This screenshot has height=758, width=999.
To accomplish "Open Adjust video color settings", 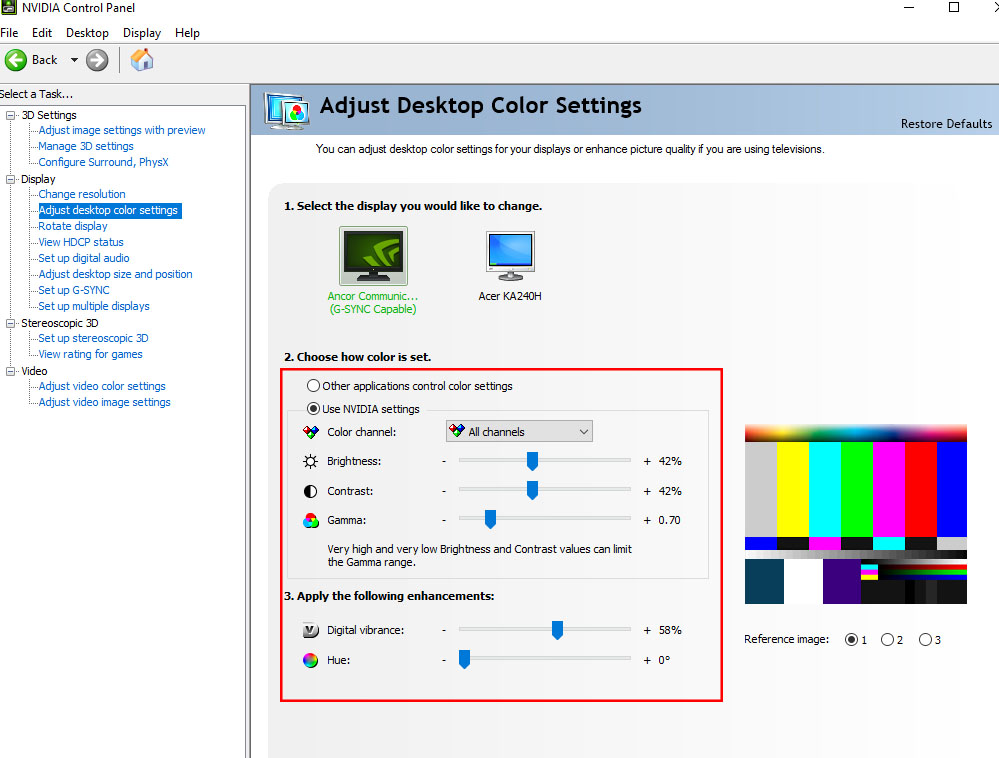I will click(x=102, y=386).
